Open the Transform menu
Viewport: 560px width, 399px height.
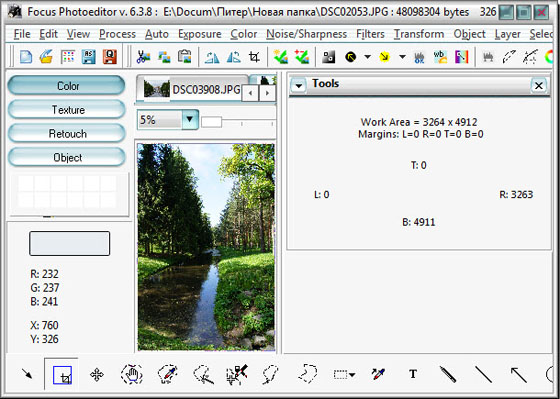(x=419, y=34)
